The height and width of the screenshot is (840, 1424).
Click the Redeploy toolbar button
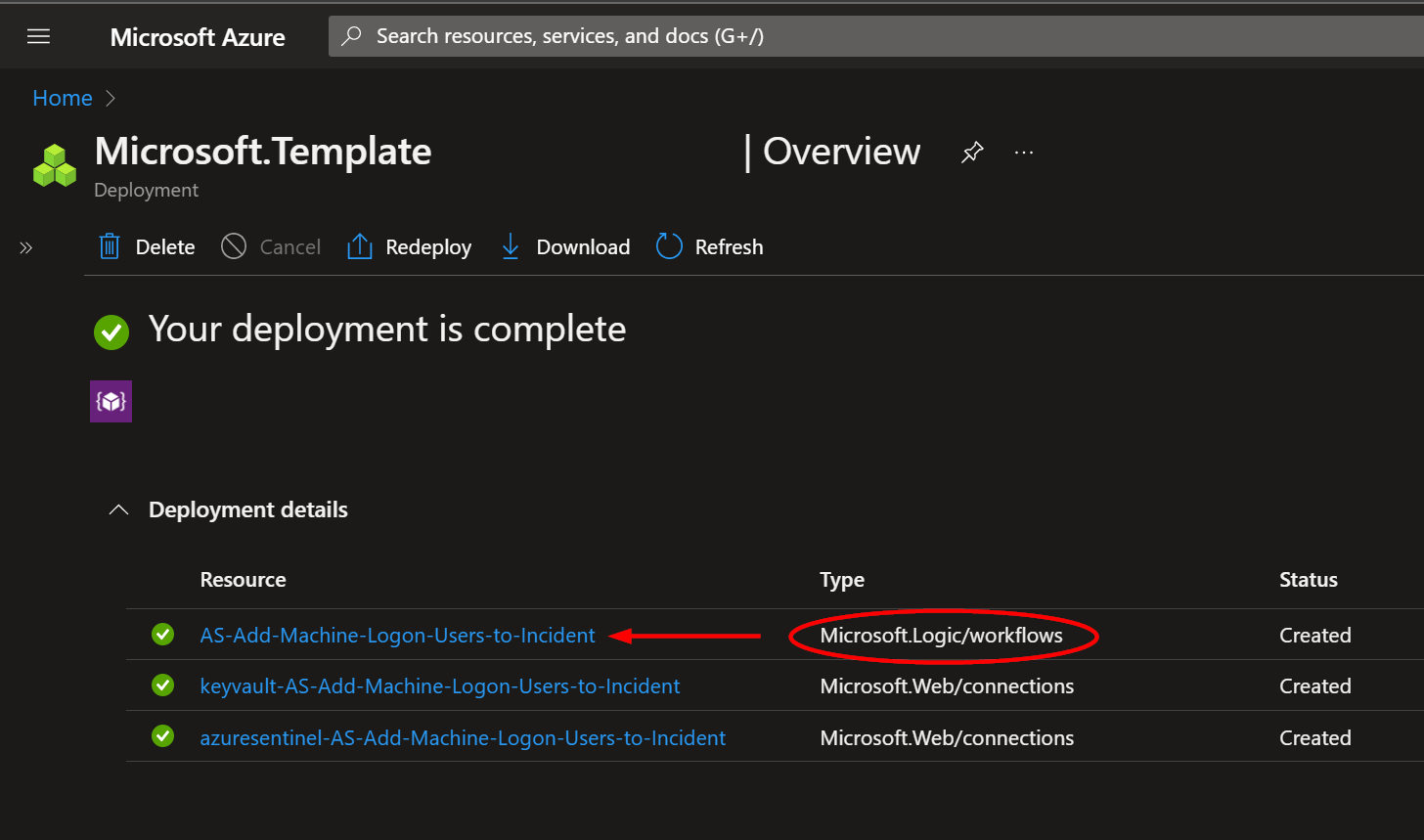coord(409,246)
